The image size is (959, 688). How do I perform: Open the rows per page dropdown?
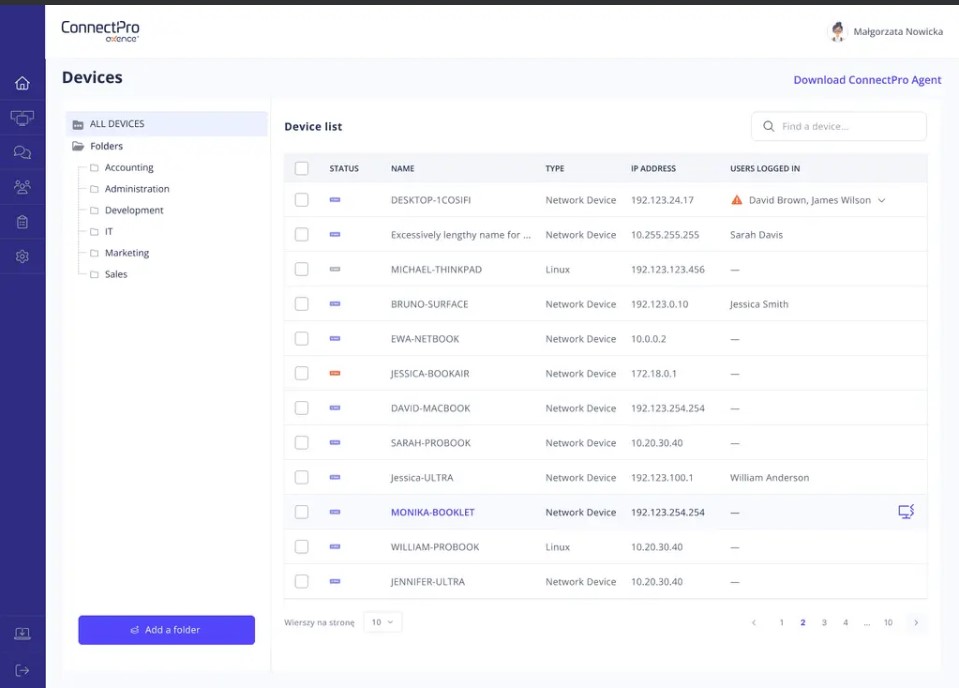(x=382, y=622)
